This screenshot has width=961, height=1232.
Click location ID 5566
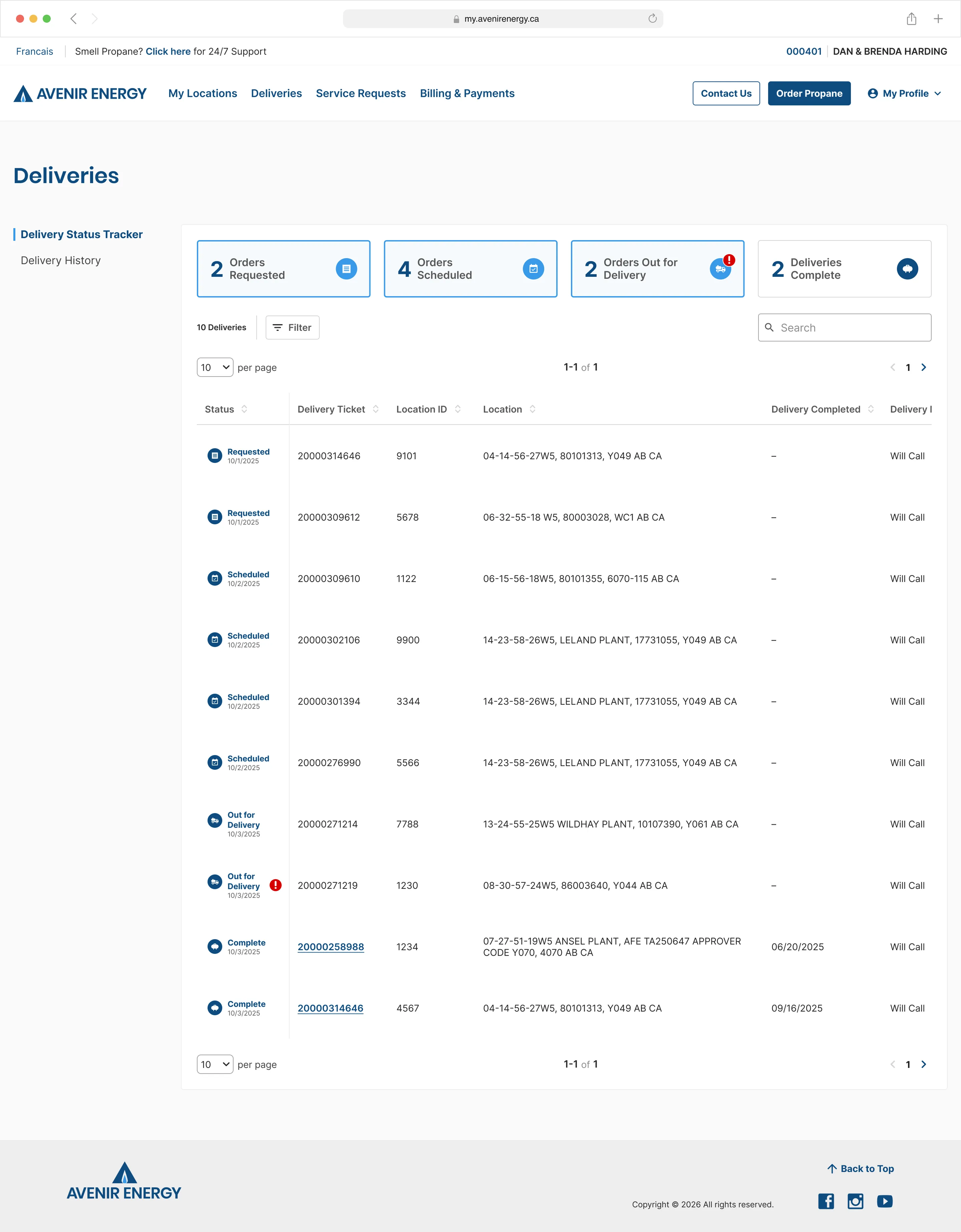click(x=408, y=763)
